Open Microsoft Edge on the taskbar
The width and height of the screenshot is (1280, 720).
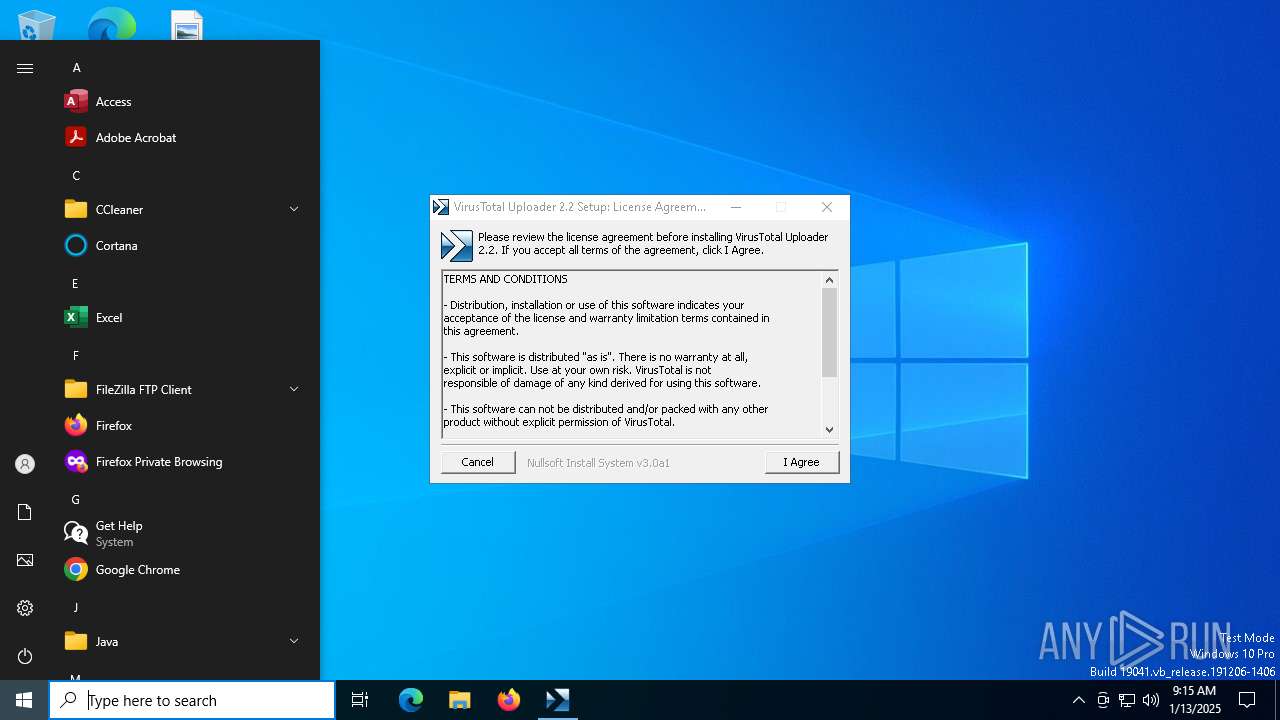(411, 700)
